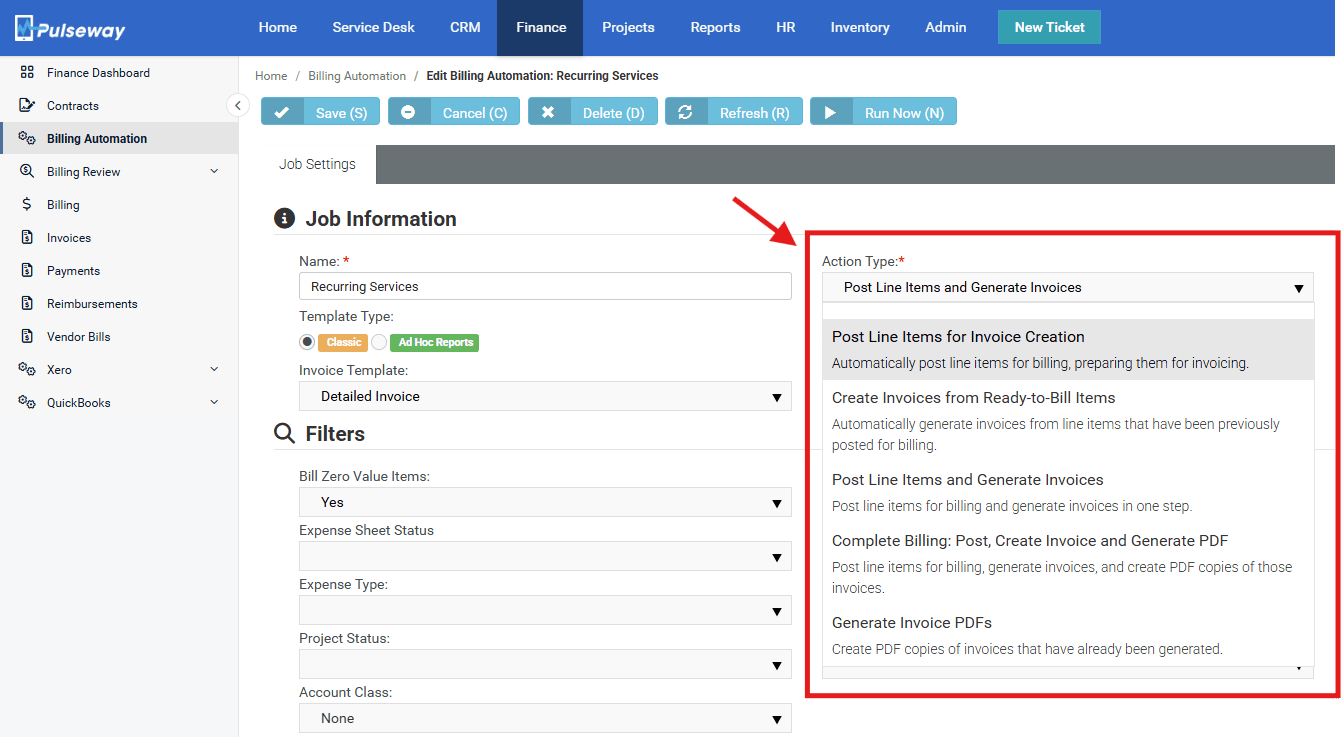Click the Vendor Bills sidebar icon
The image size is (1341, 737).
tap(27, 337)
